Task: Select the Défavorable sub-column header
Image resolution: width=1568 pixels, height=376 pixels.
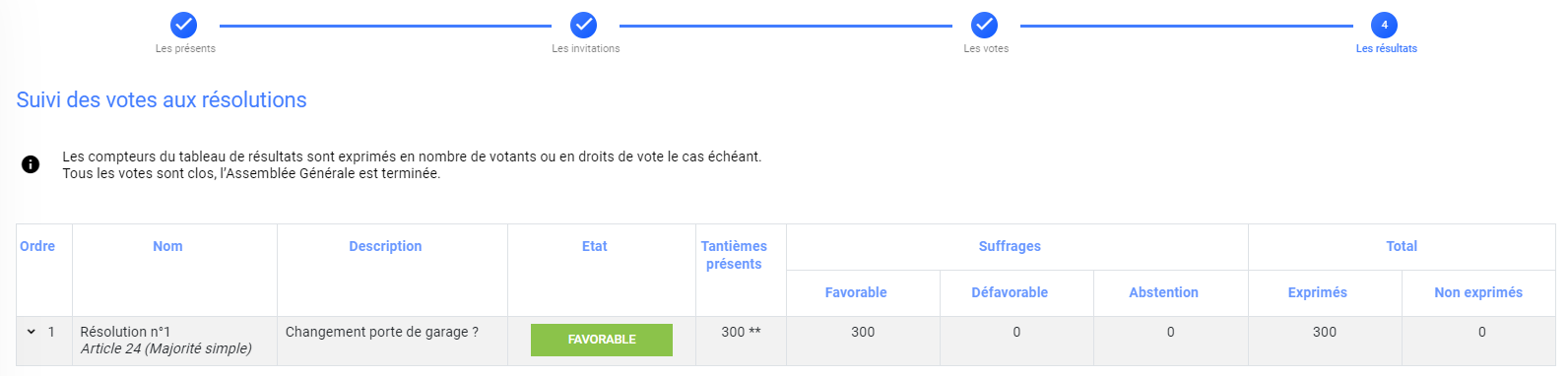Action: (x=1010, y=292)
